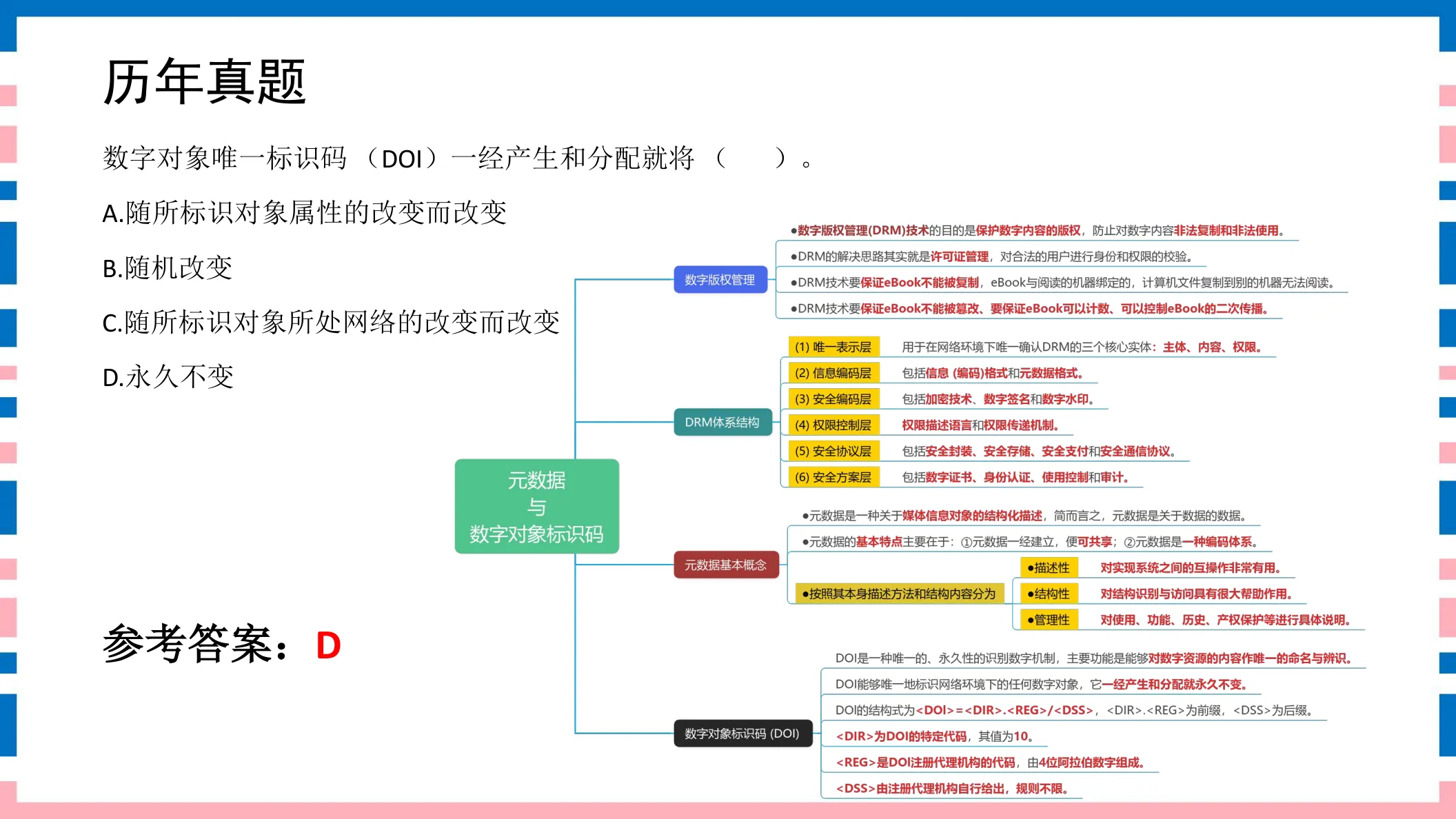Select the green central node 元数据与数字对象标识码
Image resolution: width=1456 pixels, height=819 pixels.
pos(537,506)
